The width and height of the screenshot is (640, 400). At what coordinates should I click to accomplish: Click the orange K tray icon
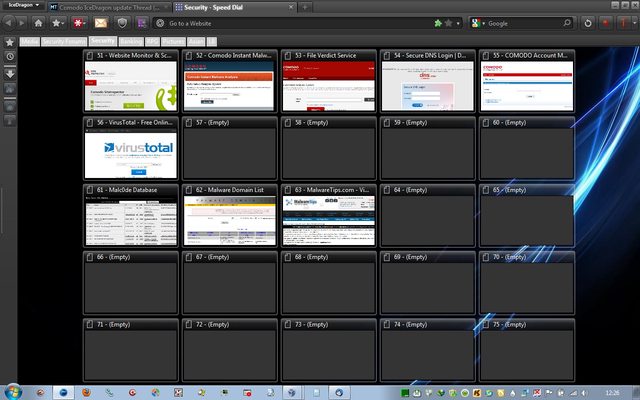(x=476, y=393)
